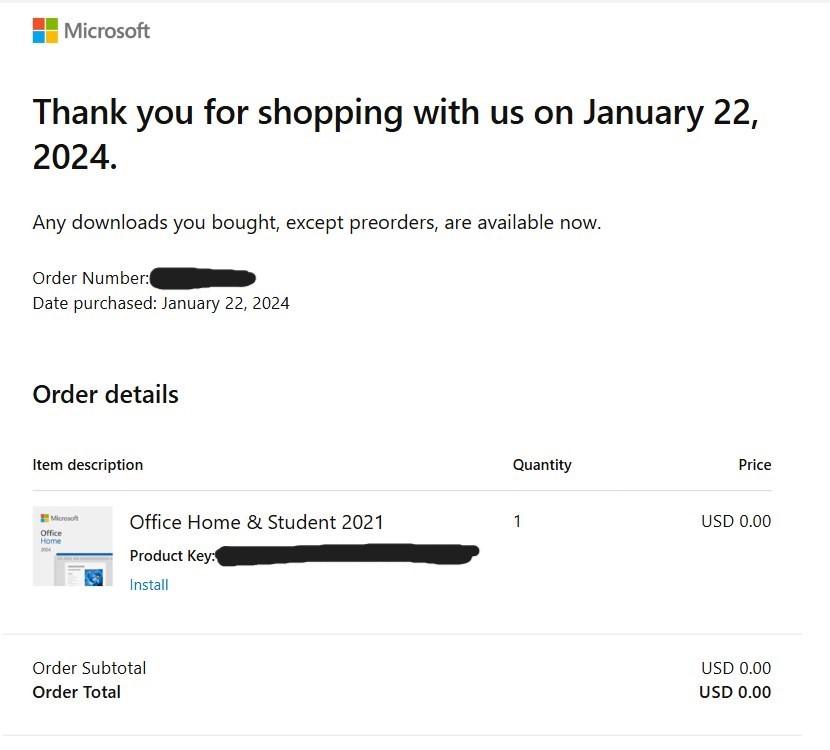Click the Microsoft four-square logo
The width and height of the screenshot is (830, 750).
tap(45, 31)
